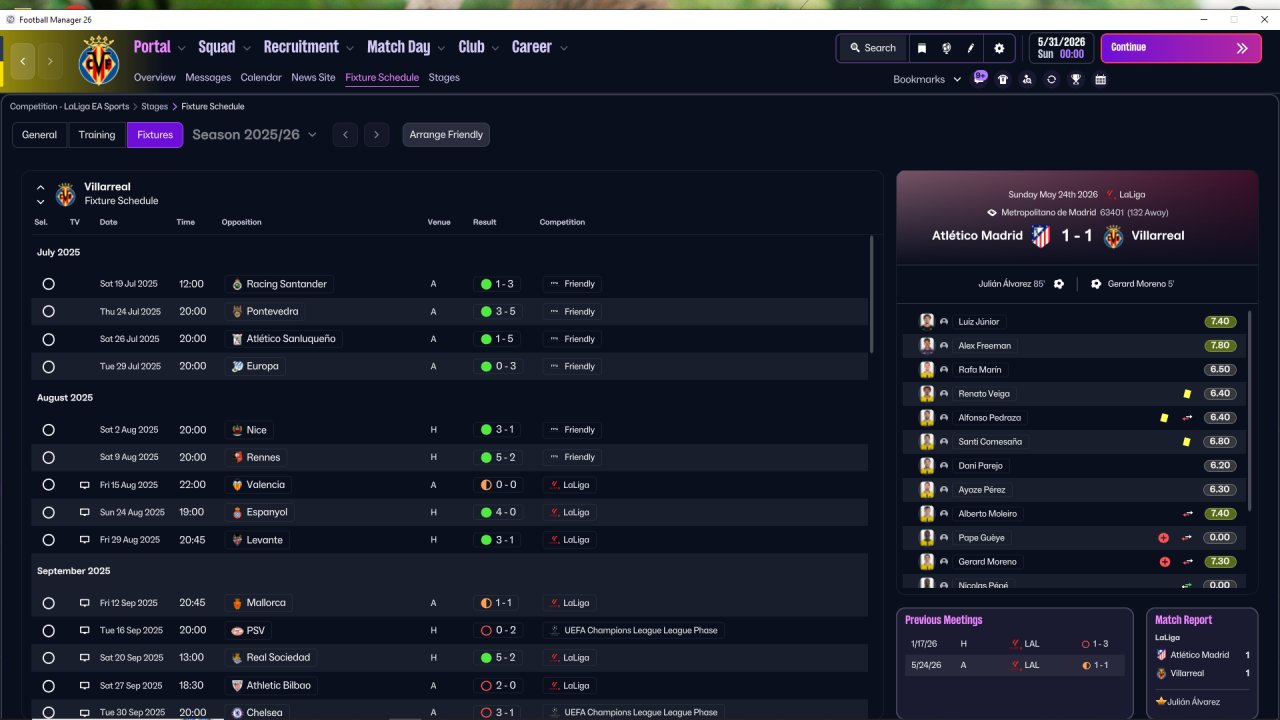The image size is (1280, 720).
Task: Select the PSV fixture radio button
Action: [x=48, y=631]
